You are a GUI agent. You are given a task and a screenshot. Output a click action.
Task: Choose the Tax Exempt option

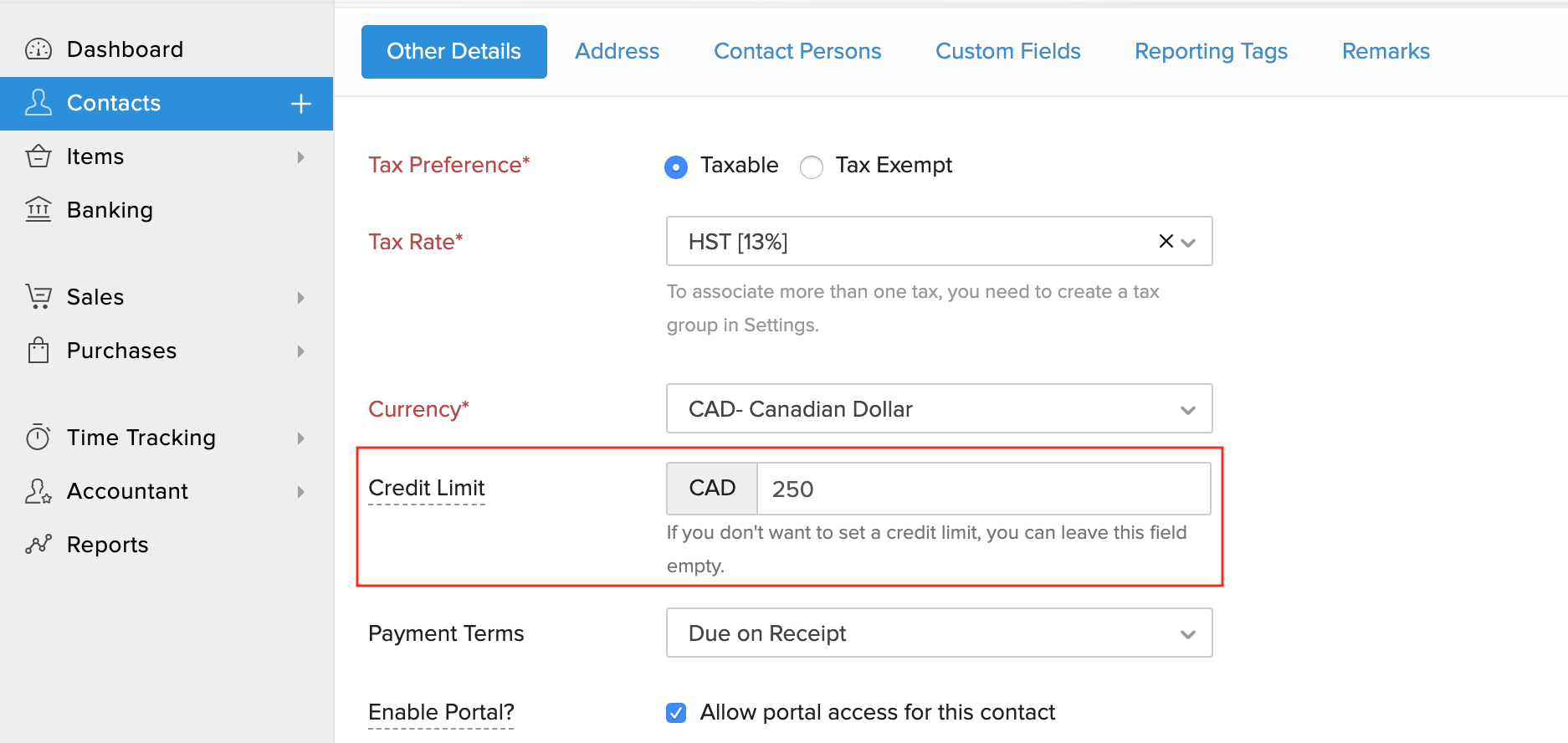click(x=811, y=167)
